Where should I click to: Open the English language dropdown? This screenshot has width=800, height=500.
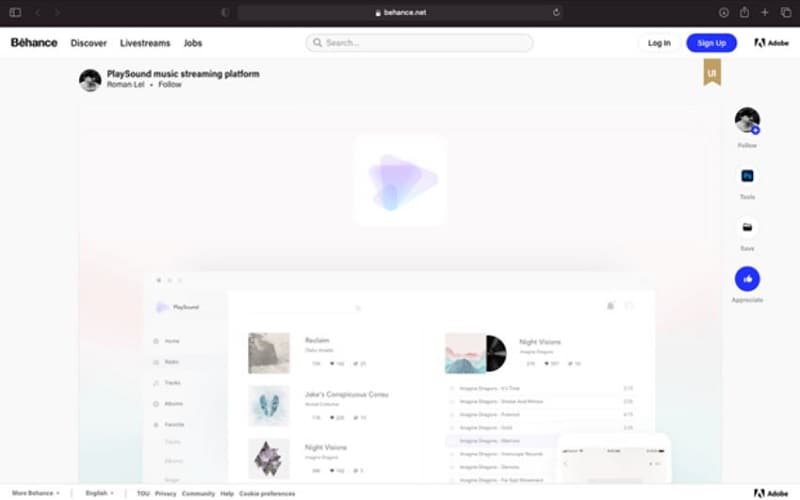99,493
